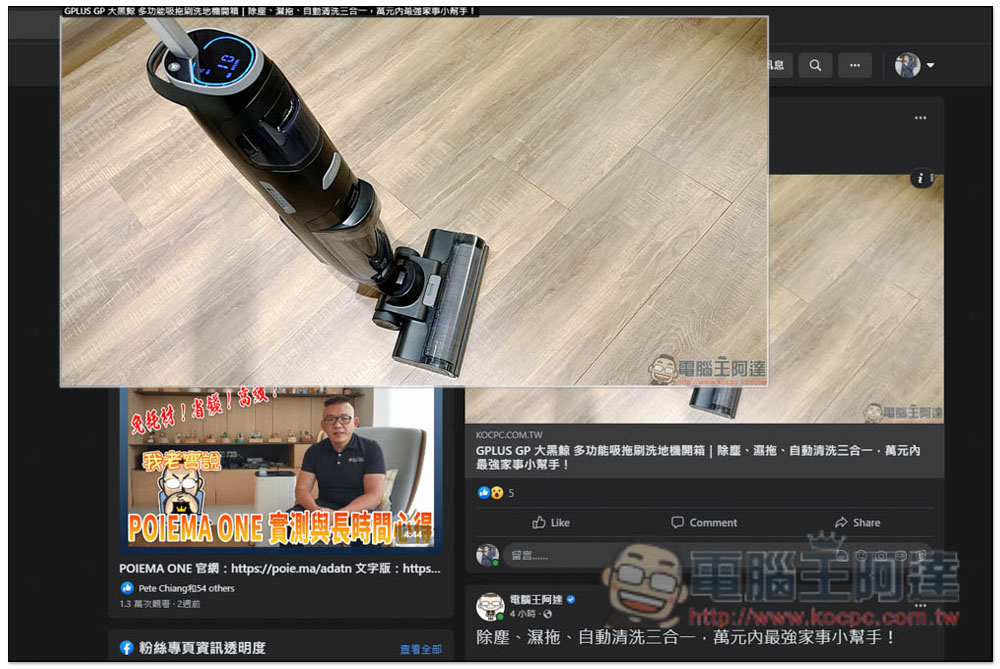This screenshot has height=669, width=1000.
Task: Click the blue verified badge beside 電腦王阿達
Action: pyautogui.click(x=571, y=599)
